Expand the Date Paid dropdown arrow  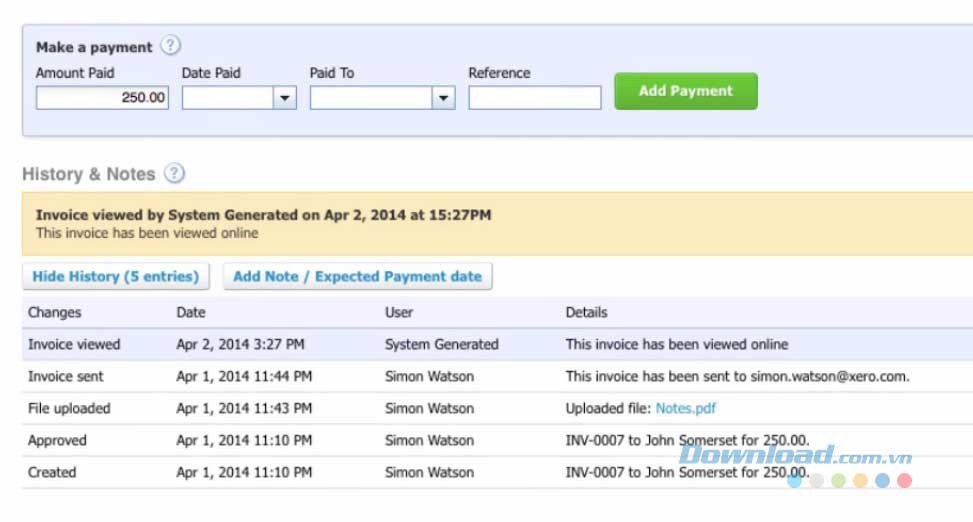(285, 98)
